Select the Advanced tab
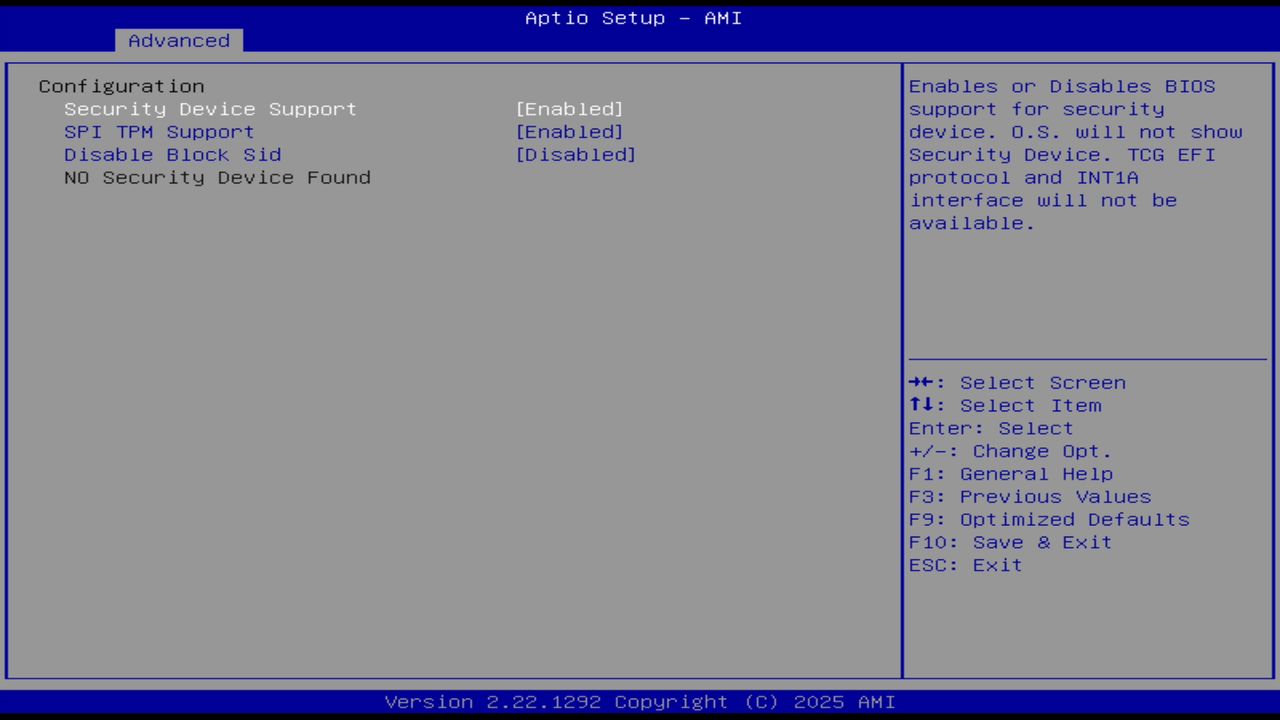 (x=179, y=41)
